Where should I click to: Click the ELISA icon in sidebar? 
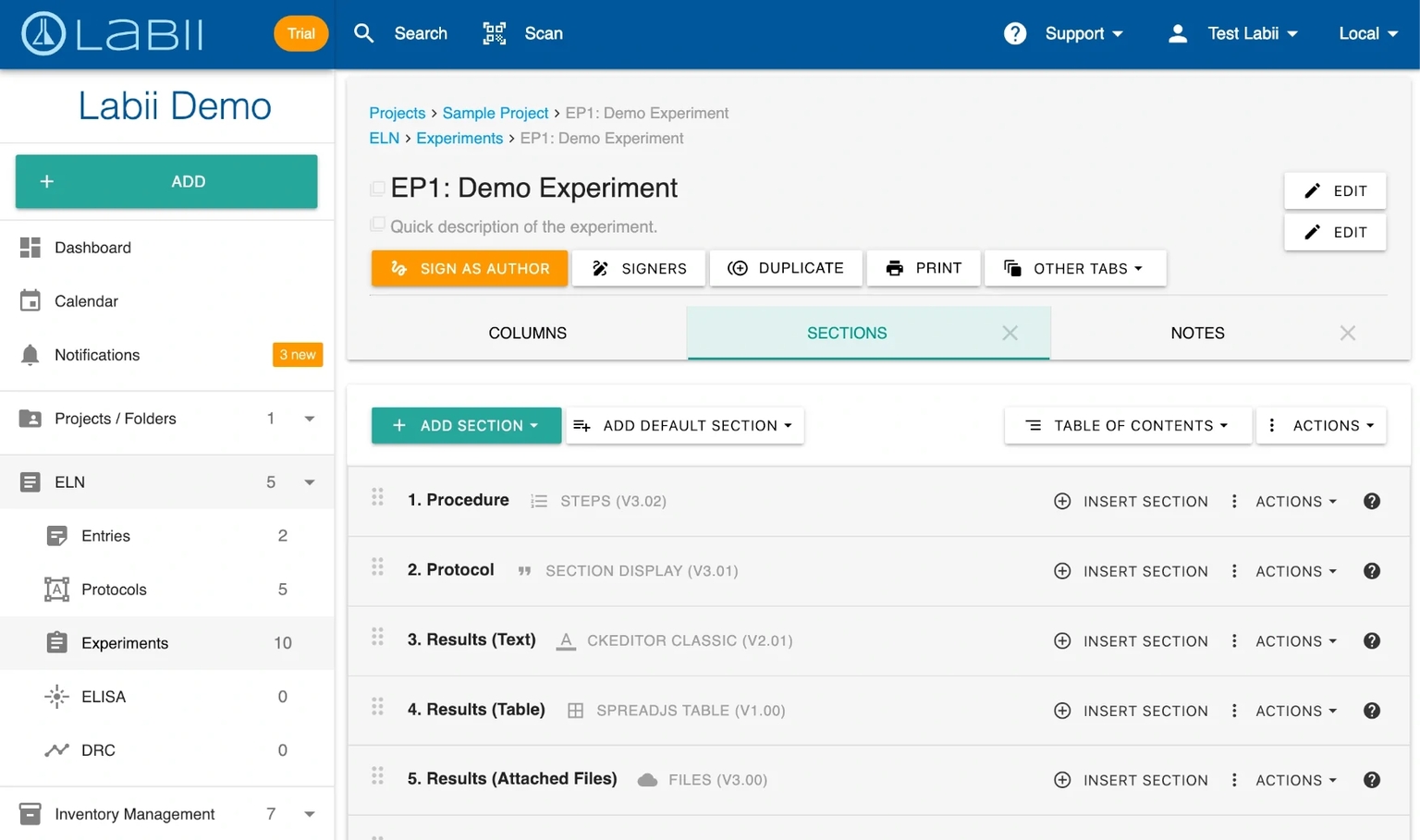point(56,697)
